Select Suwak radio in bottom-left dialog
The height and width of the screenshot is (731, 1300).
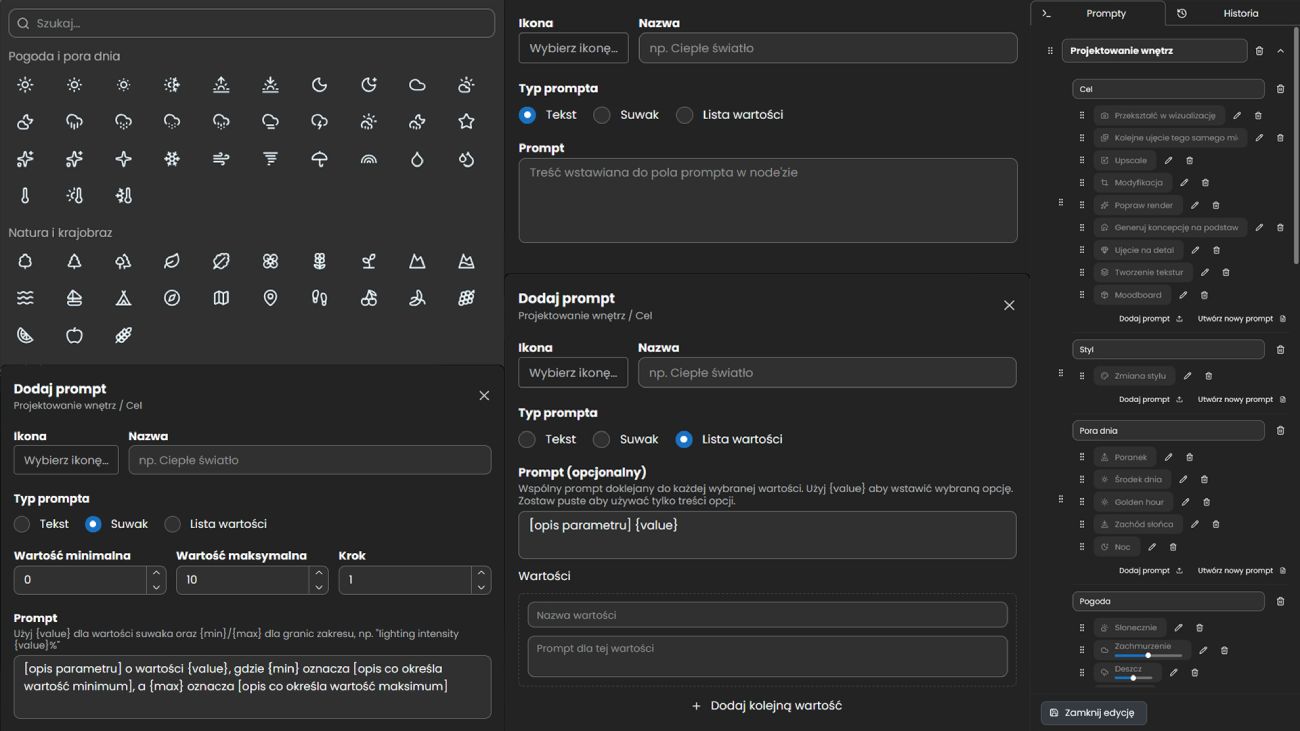(93, 524)
